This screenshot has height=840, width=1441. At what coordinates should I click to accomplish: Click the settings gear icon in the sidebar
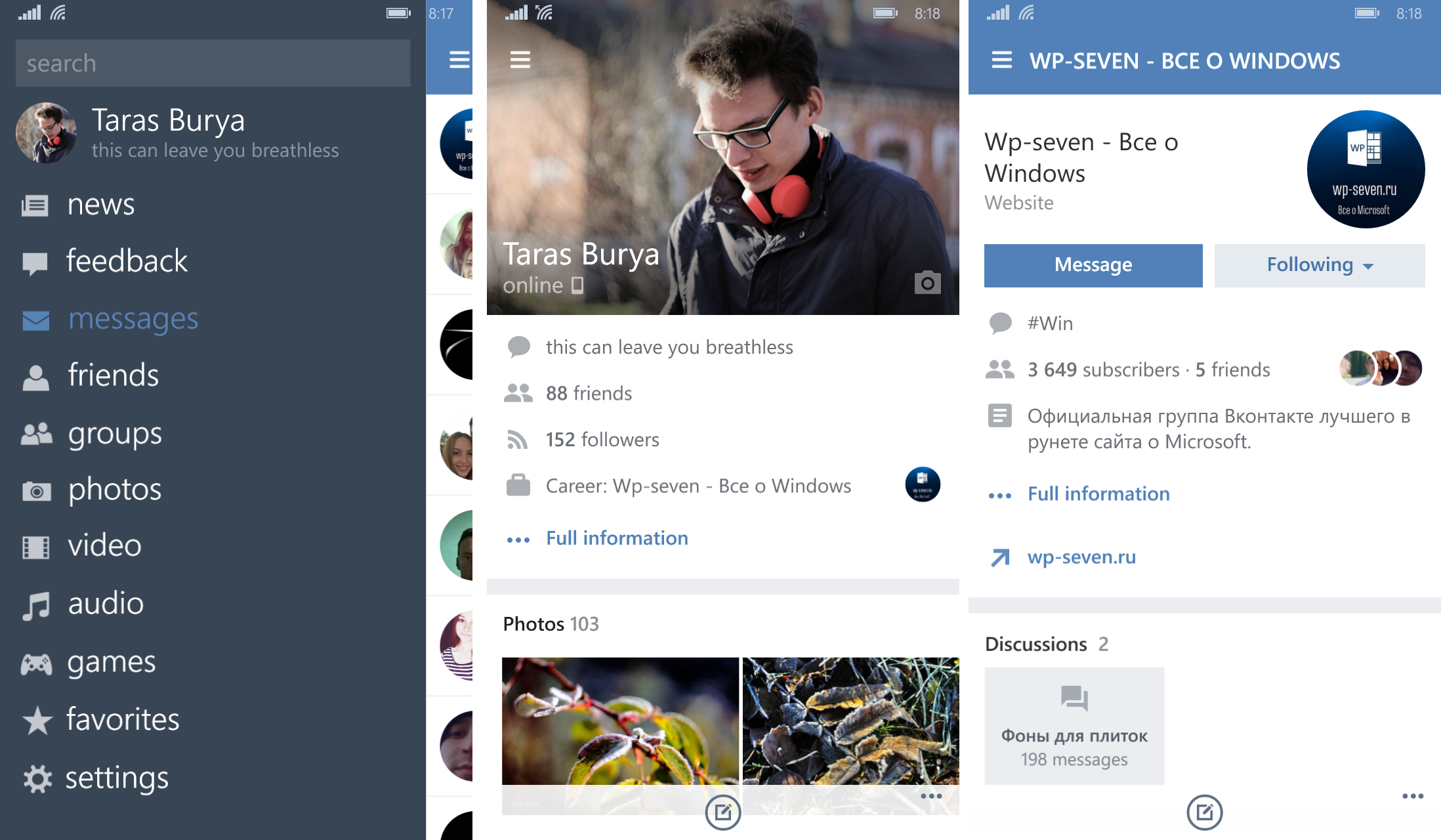pos(37,779)
